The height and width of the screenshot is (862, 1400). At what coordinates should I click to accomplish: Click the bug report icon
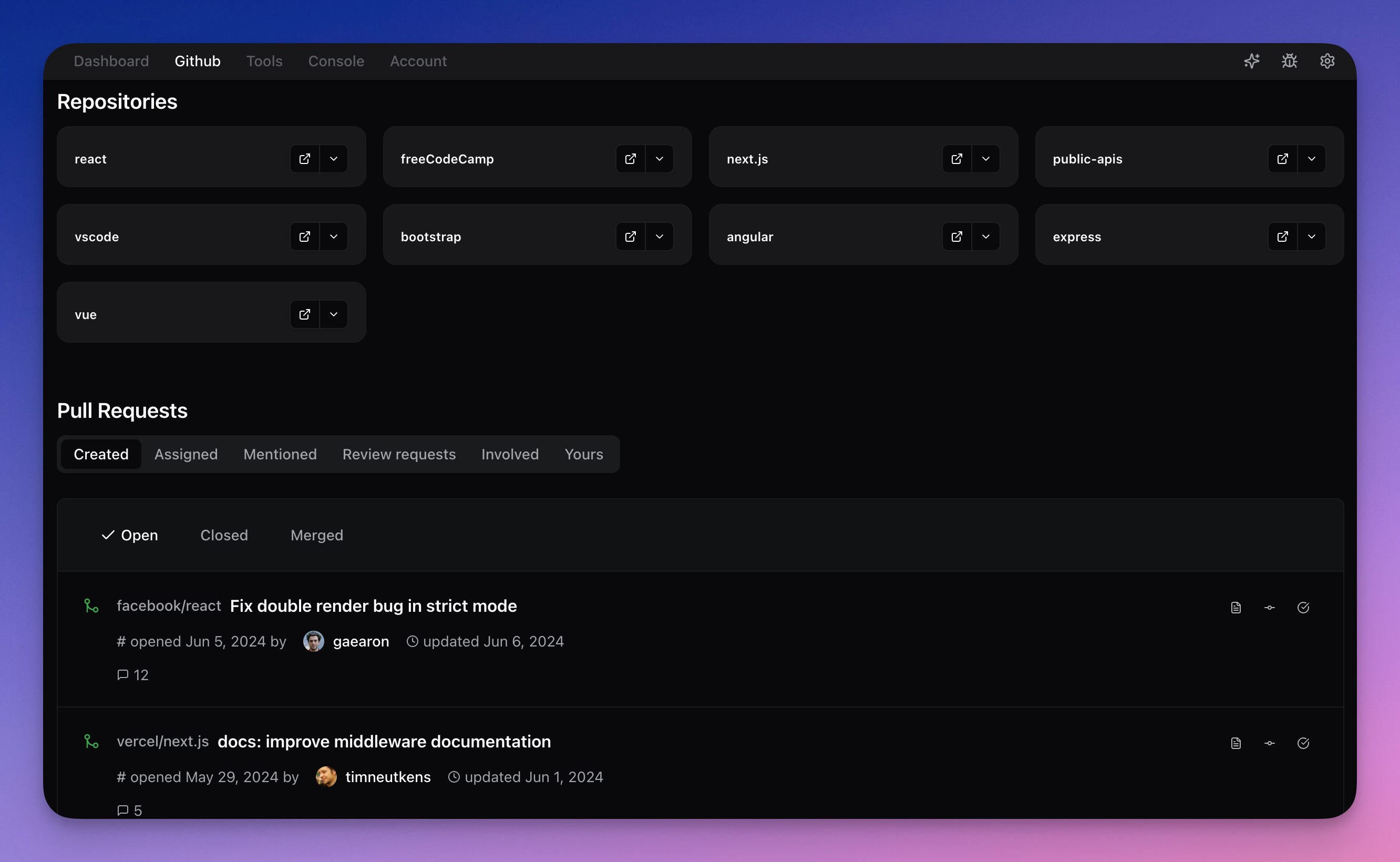pos(1290,61)
